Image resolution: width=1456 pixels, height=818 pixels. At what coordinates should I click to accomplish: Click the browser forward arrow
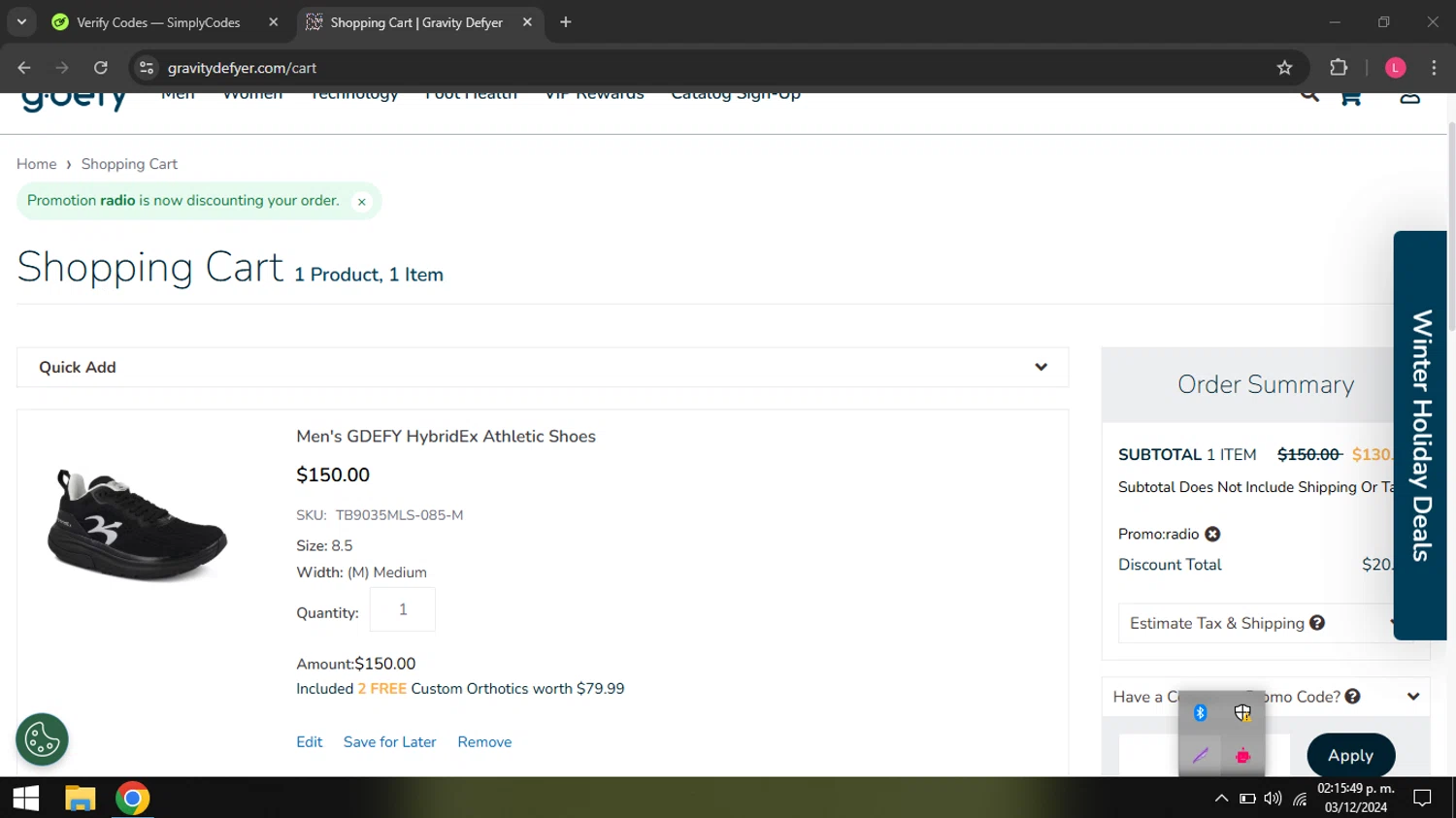(x=62, y=68)
